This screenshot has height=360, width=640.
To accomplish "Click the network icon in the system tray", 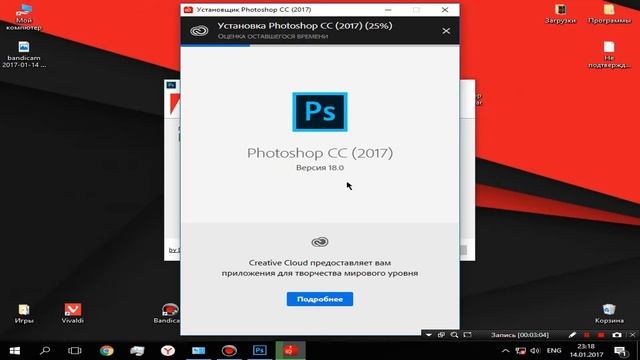I will (520, 351).
